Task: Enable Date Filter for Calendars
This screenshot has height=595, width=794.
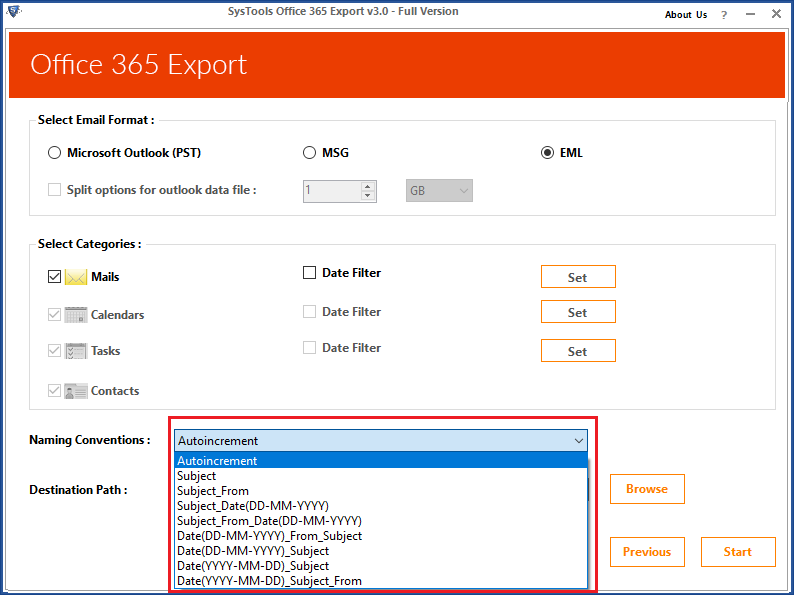Action: click(309, 311)
